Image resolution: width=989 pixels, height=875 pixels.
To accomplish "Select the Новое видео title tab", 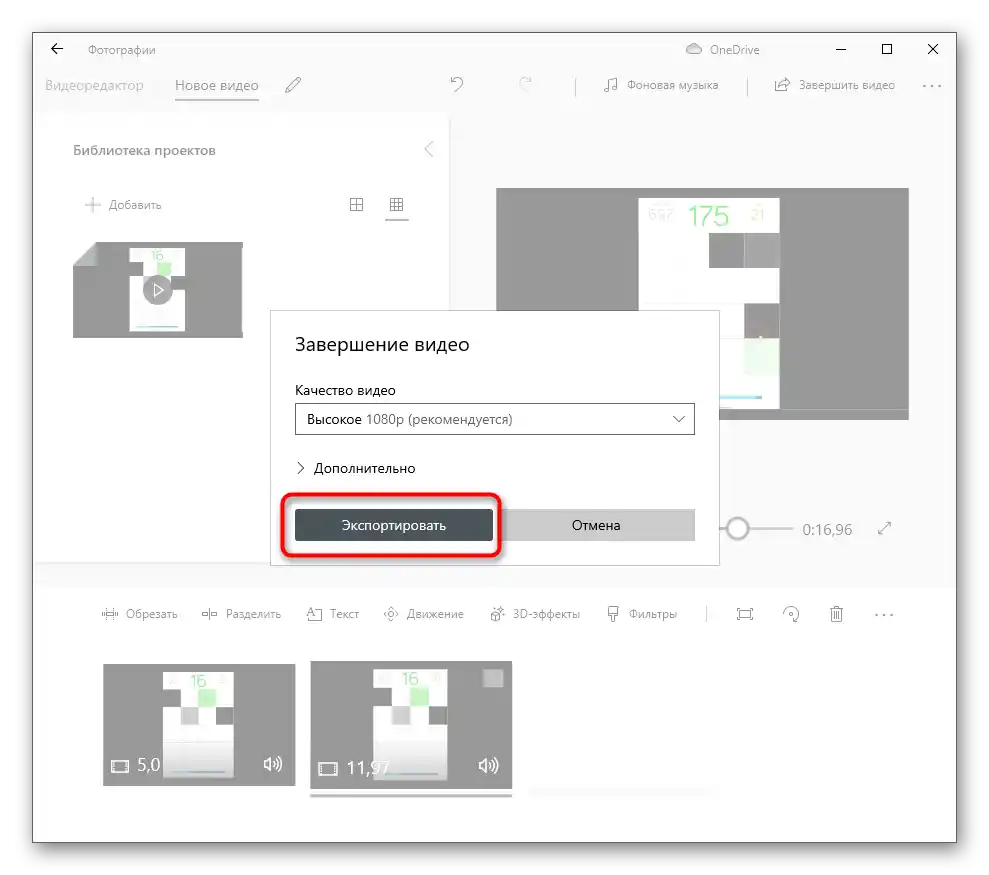I will 216,85.
